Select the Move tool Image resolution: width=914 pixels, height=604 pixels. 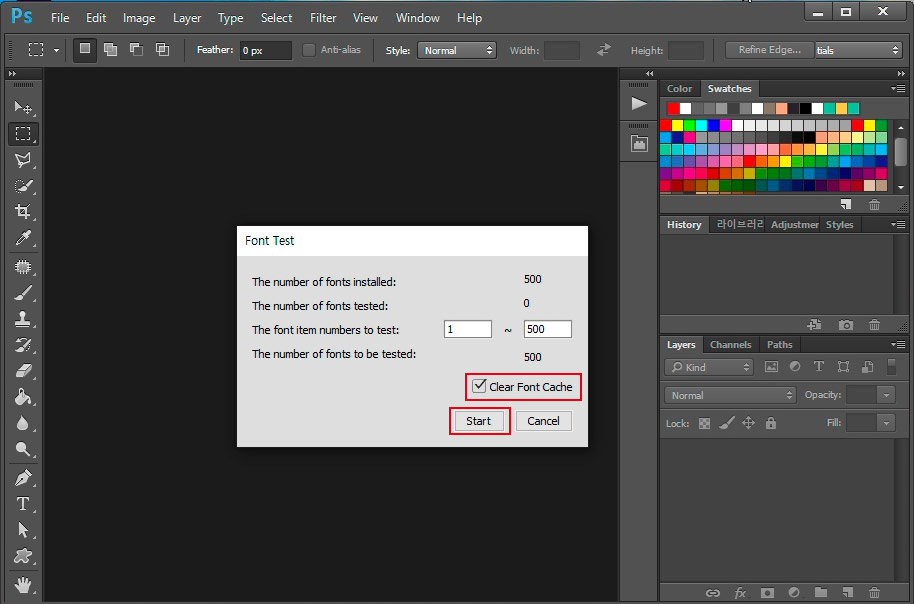pyautogui.click(x=23, y=107)
